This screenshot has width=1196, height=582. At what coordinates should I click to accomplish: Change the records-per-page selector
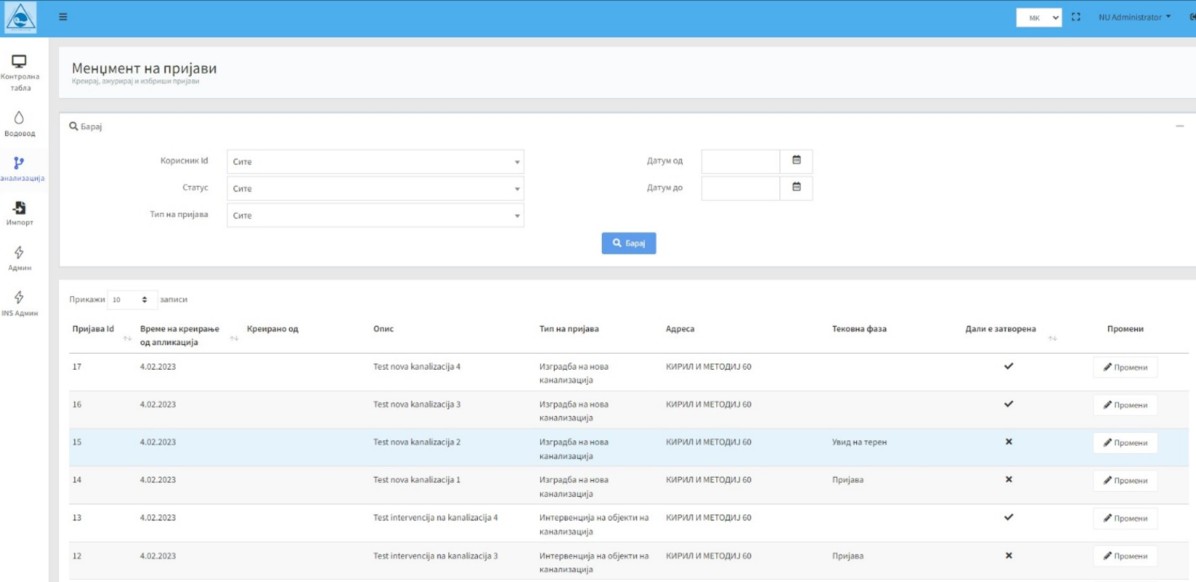pyautogui.click(x=132, y=300)
